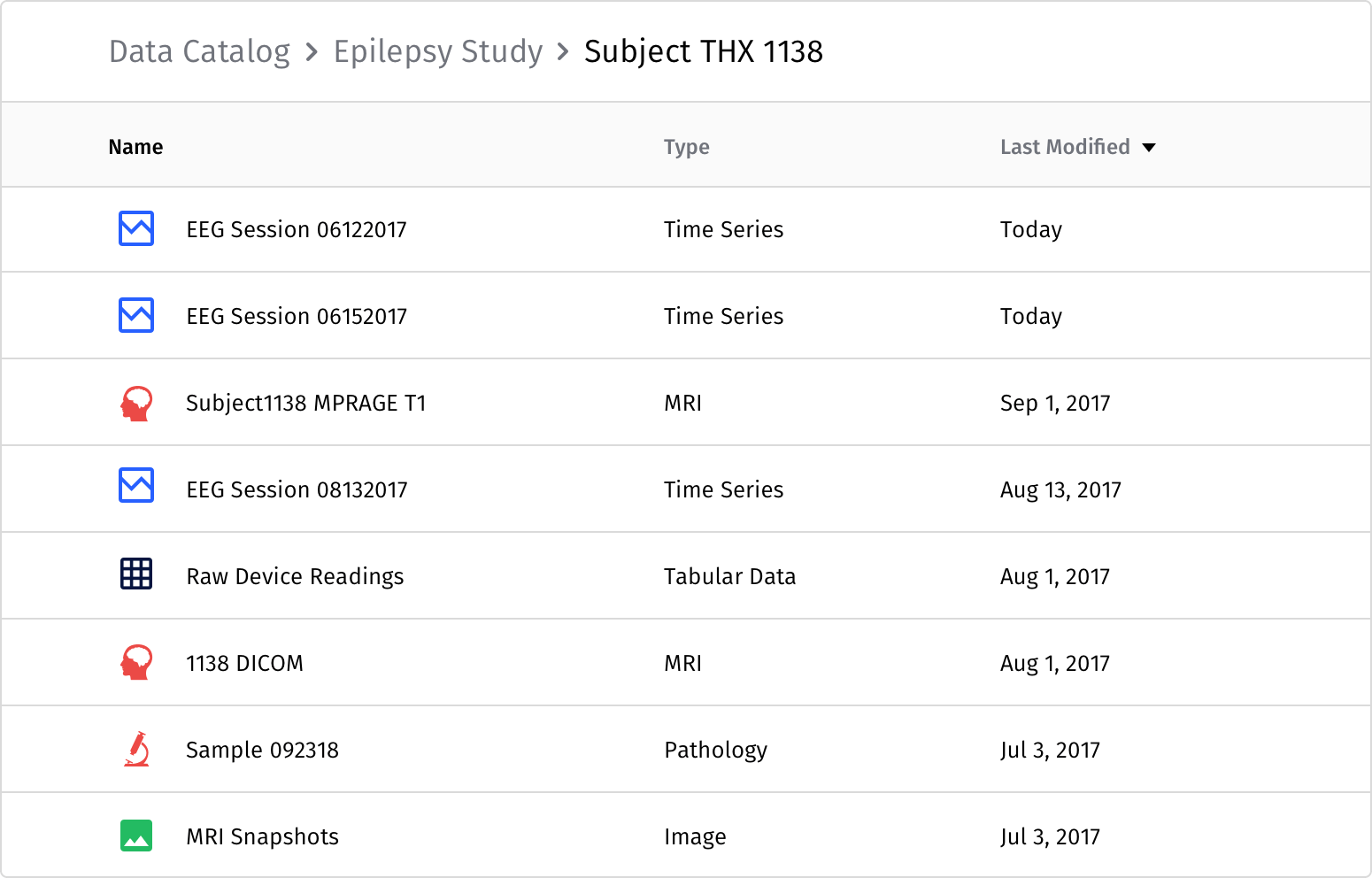Click the MRI head icon beside Subject1138 MPRAGE T1

tap(136, 403)
